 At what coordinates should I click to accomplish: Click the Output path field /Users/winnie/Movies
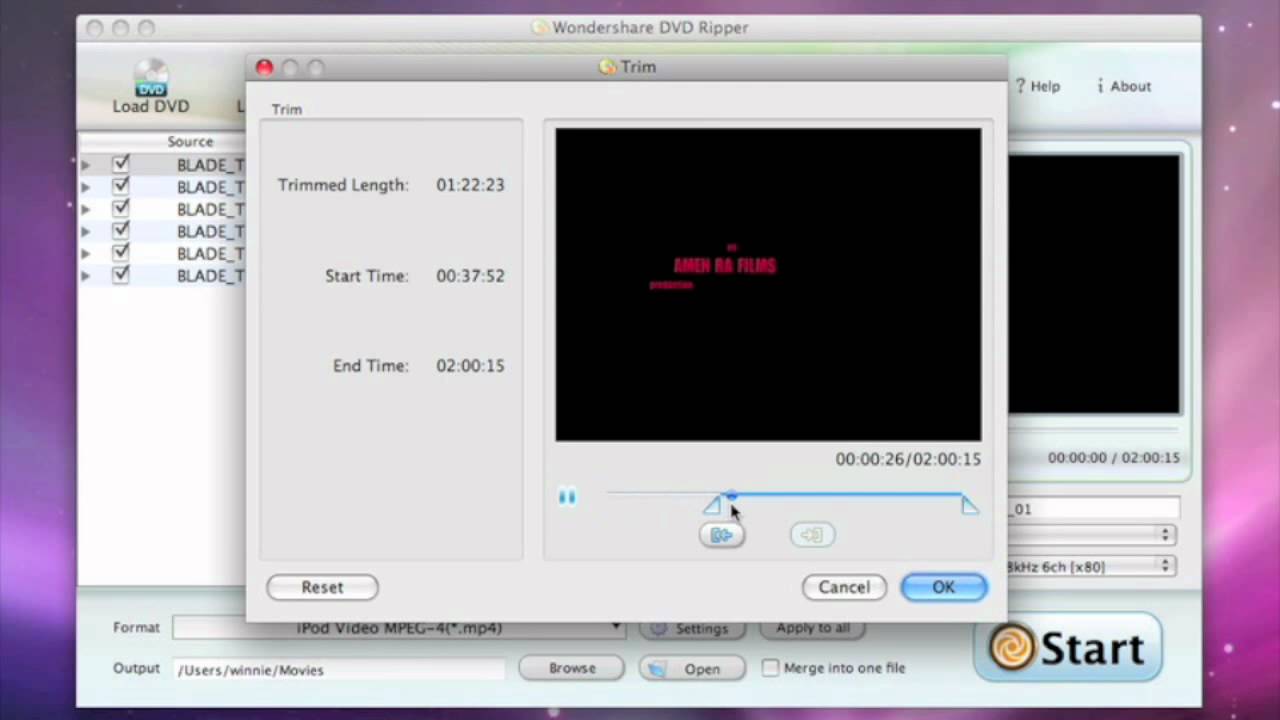(339, 669)
